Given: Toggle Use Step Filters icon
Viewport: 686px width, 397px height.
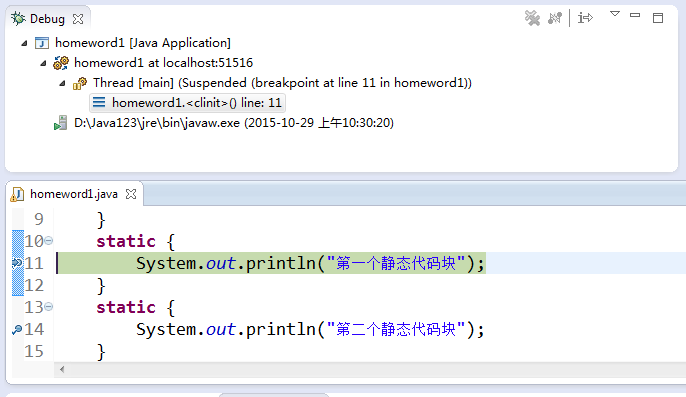Looking at the screenshot, I should 585,18.
